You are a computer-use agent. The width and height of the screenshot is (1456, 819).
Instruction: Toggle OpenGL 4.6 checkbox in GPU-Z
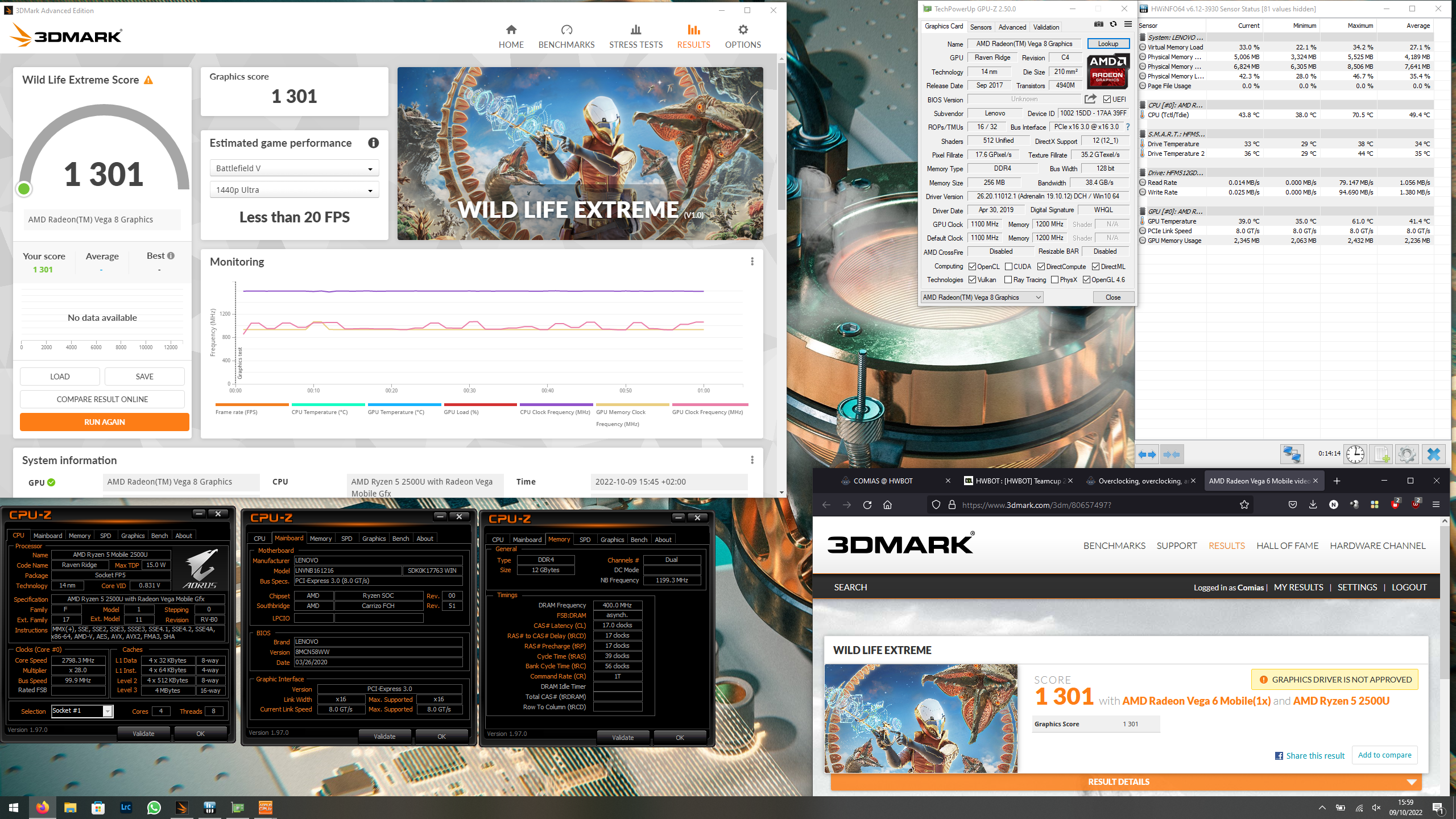[x=1086, y=280]
